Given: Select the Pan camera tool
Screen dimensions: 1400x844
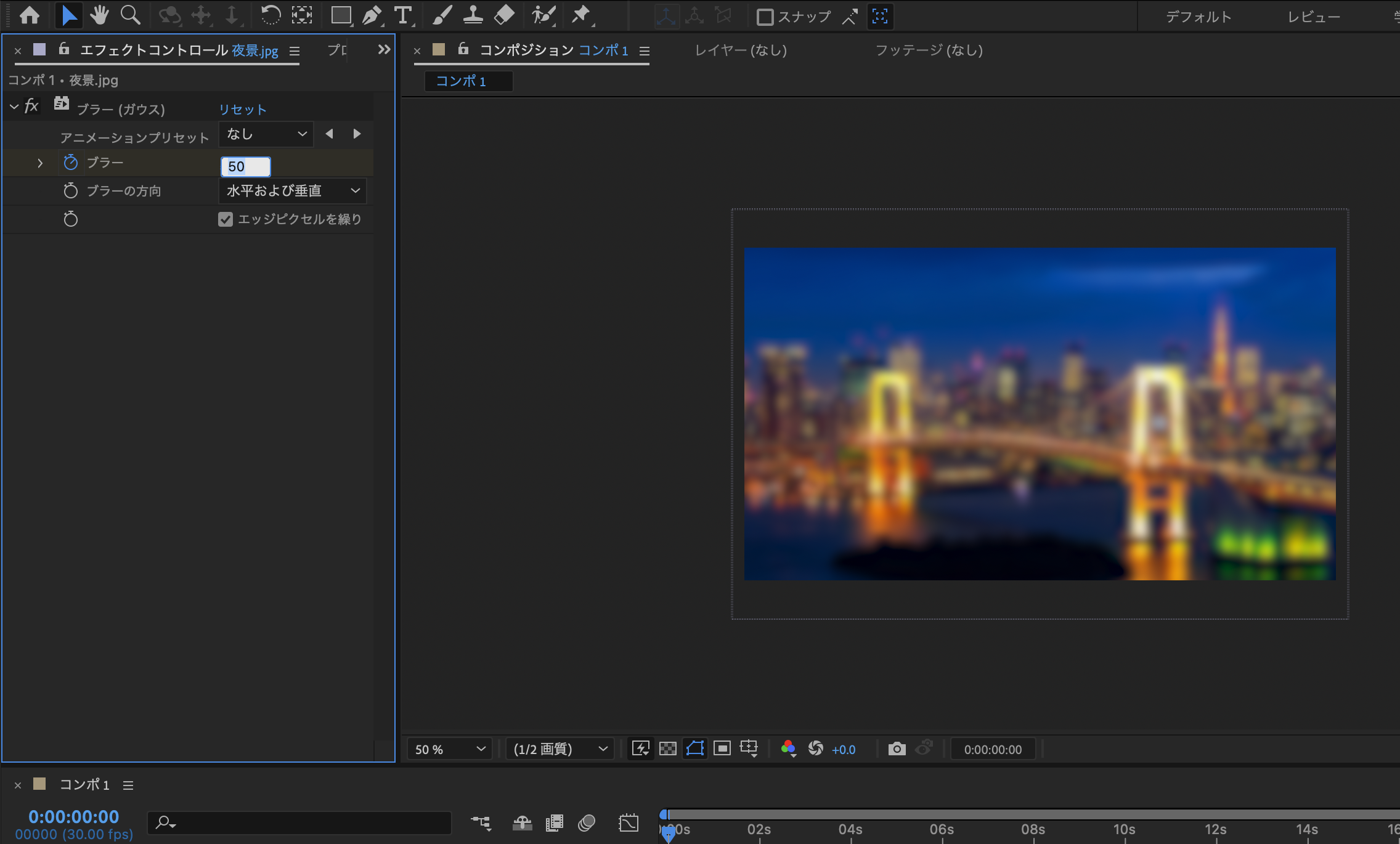Looking at the screenshot, I should (201, 15).
